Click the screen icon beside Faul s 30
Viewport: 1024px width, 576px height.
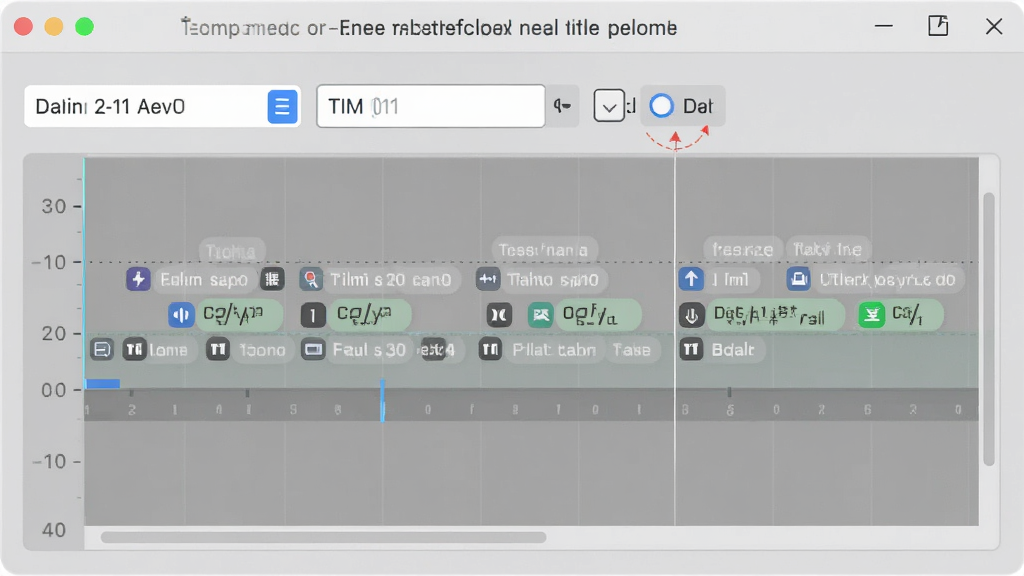point(313,350)
